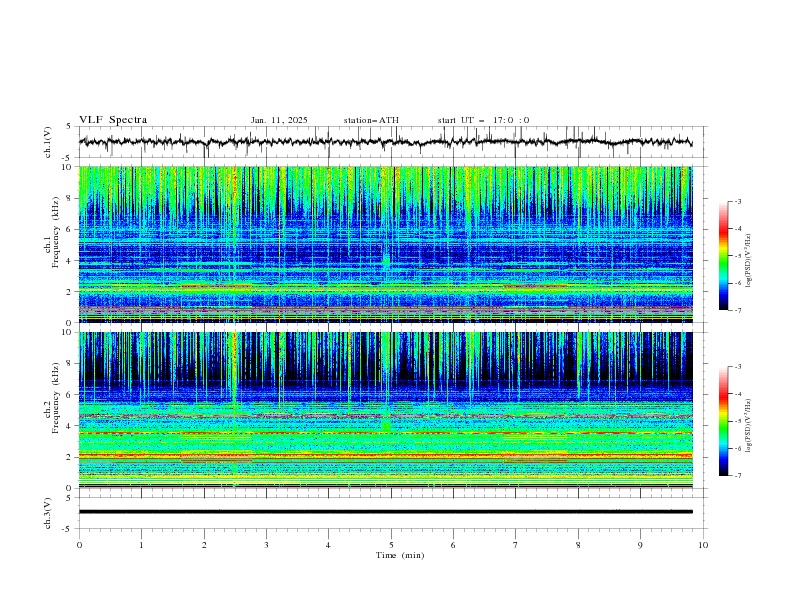Click time axis tick label "7"

(x=516, y=545)
